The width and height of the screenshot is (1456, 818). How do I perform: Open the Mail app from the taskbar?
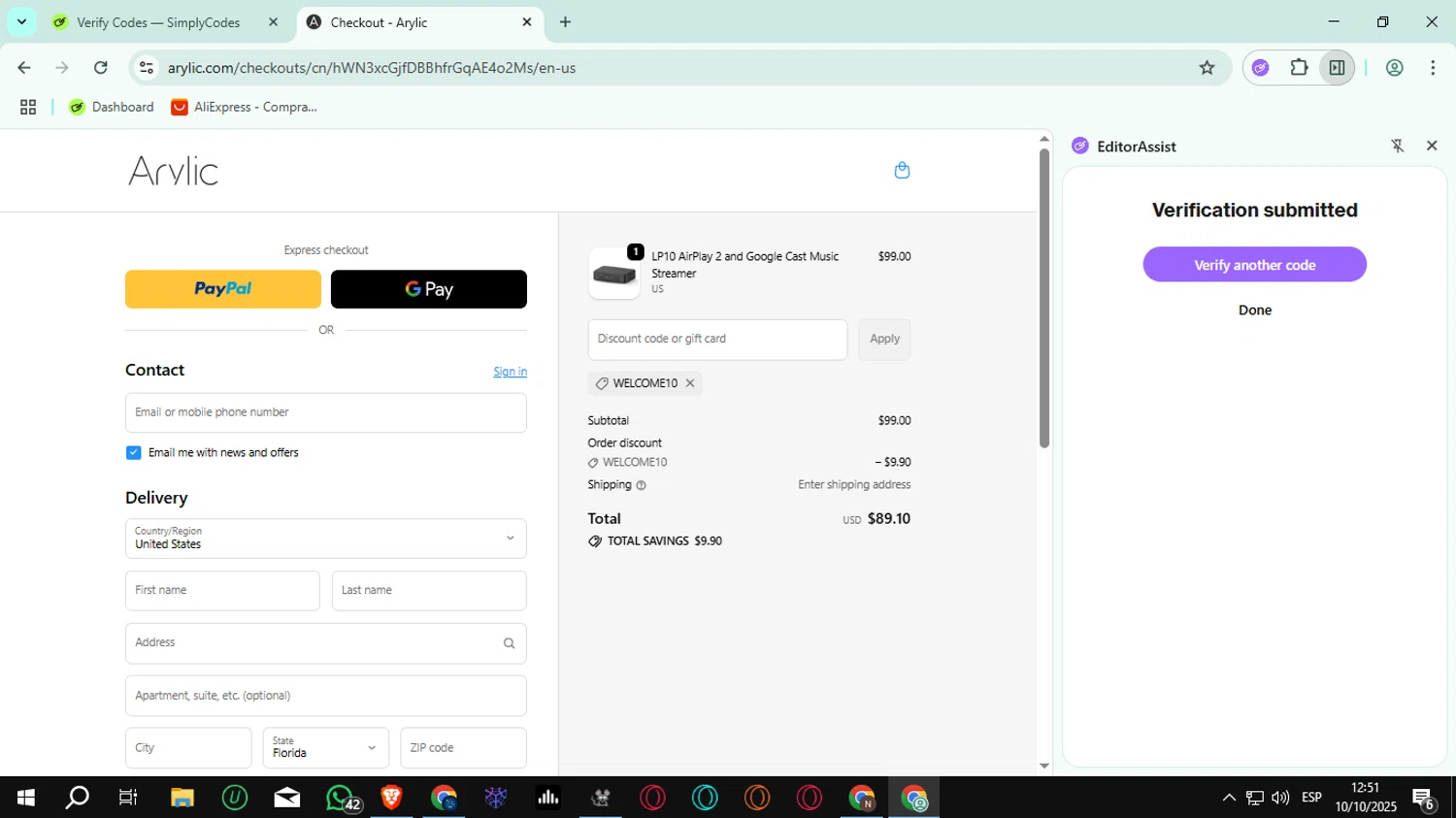coord(287,798)
